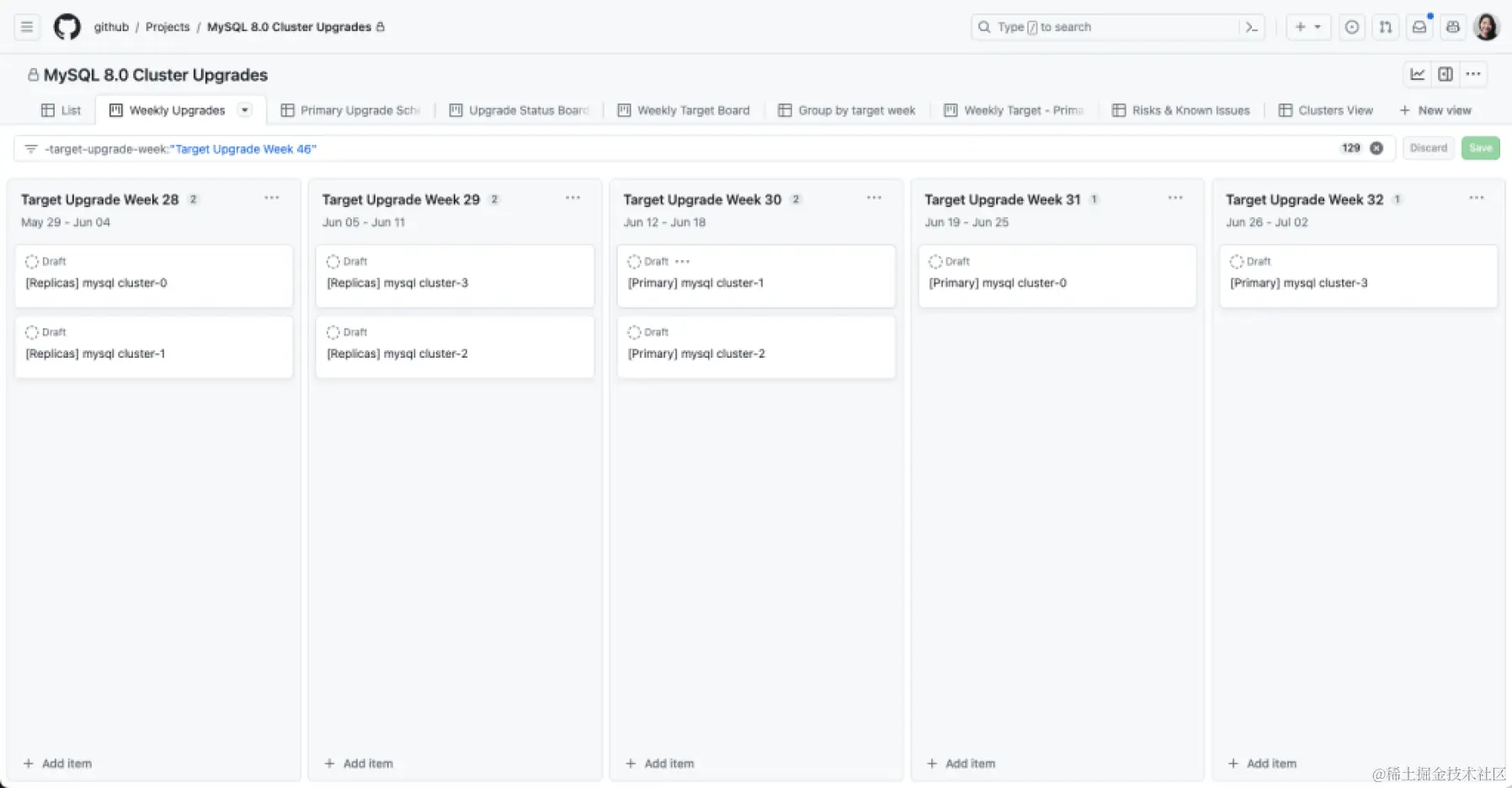Focus the Type / to search field
Viewport: 1512px width, 788px height.
click(1118, 27)
